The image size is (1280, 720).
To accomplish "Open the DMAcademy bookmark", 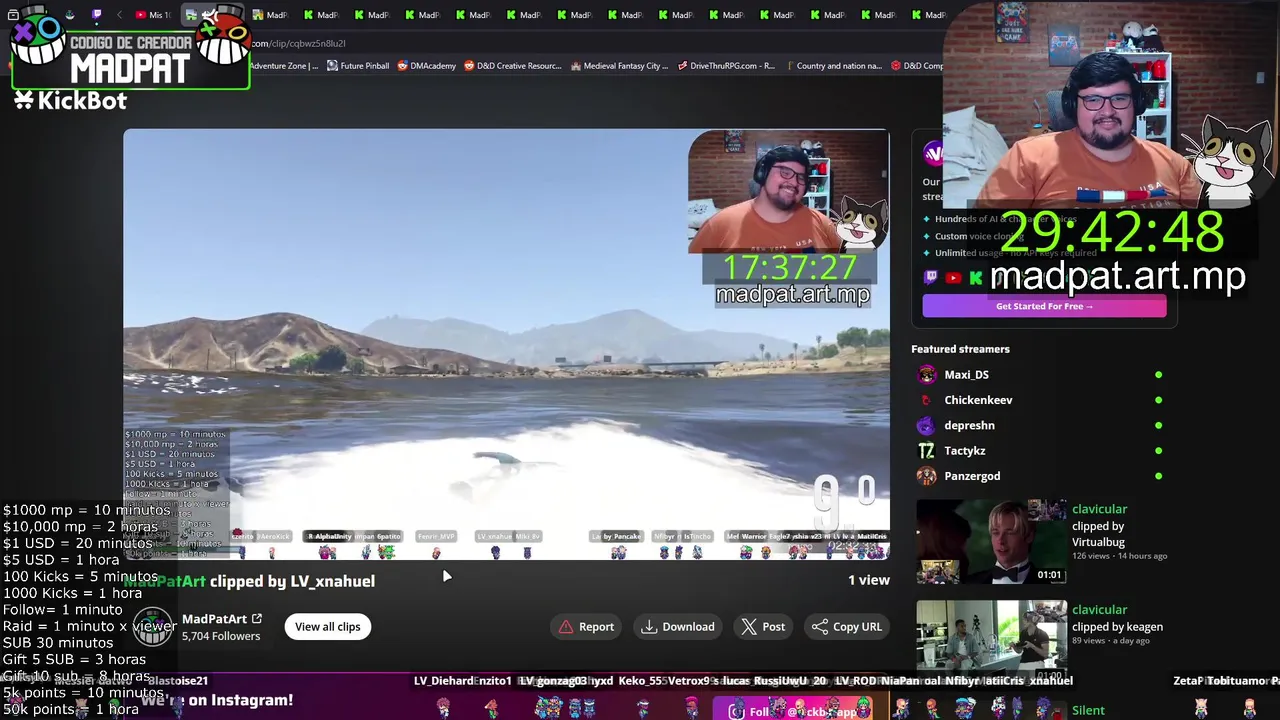I will [x=427, y=66].
